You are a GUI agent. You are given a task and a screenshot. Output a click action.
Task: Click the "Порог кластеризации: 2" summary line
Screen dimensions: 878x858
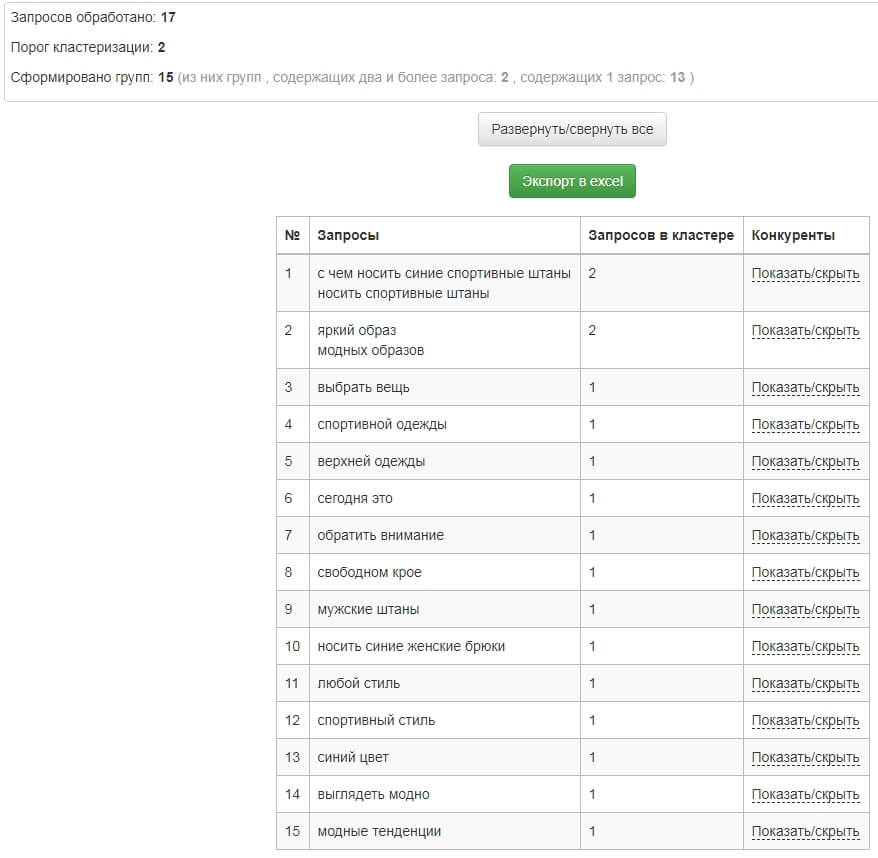click(x=88, y=47)
